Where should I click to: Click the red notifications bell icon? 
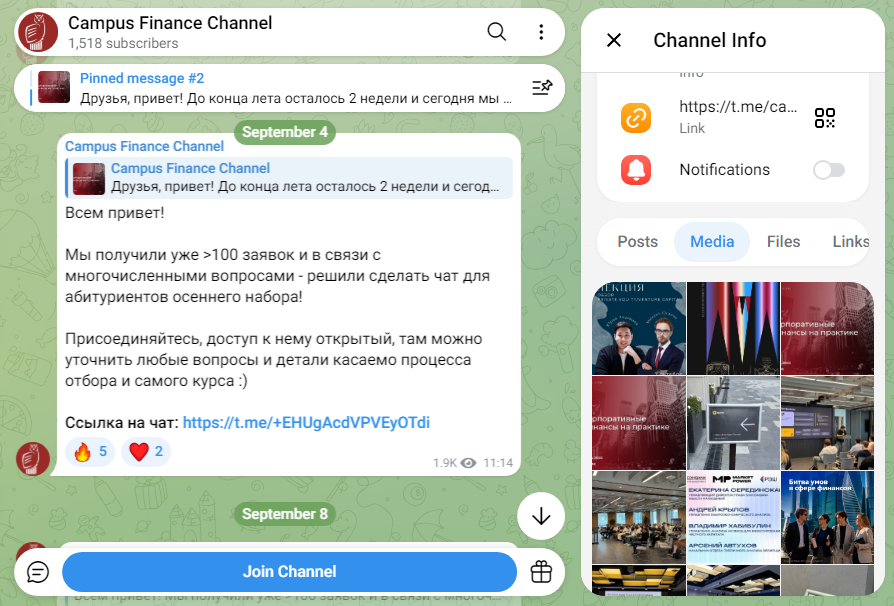point(636,170)
